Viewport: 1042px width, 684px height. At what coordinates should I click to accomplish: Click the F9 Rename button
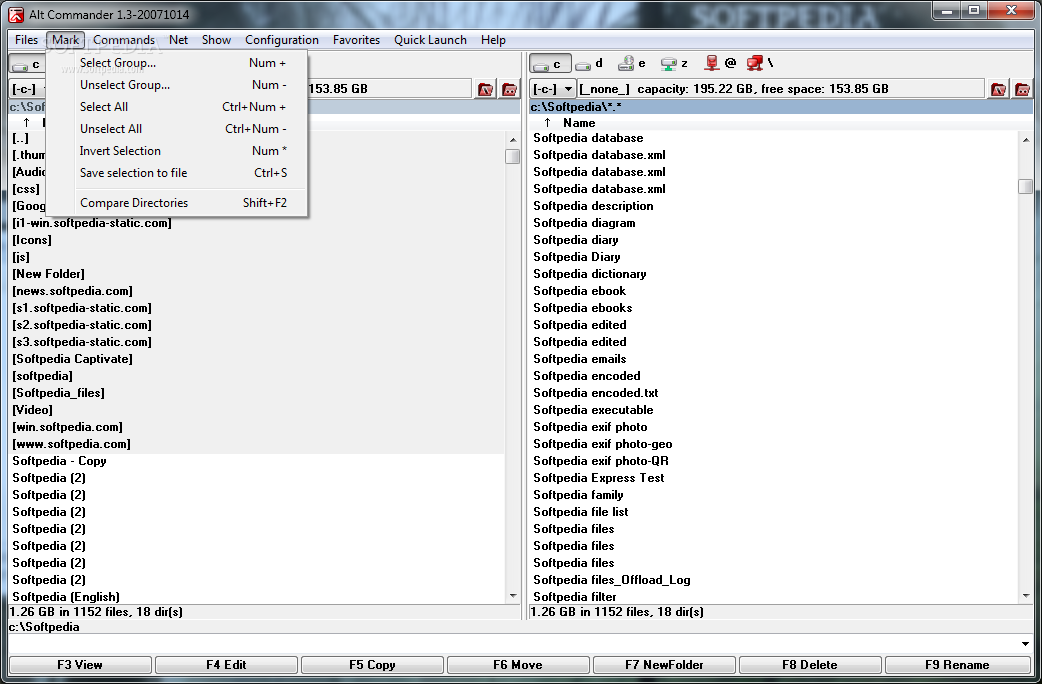pos(958,665)
